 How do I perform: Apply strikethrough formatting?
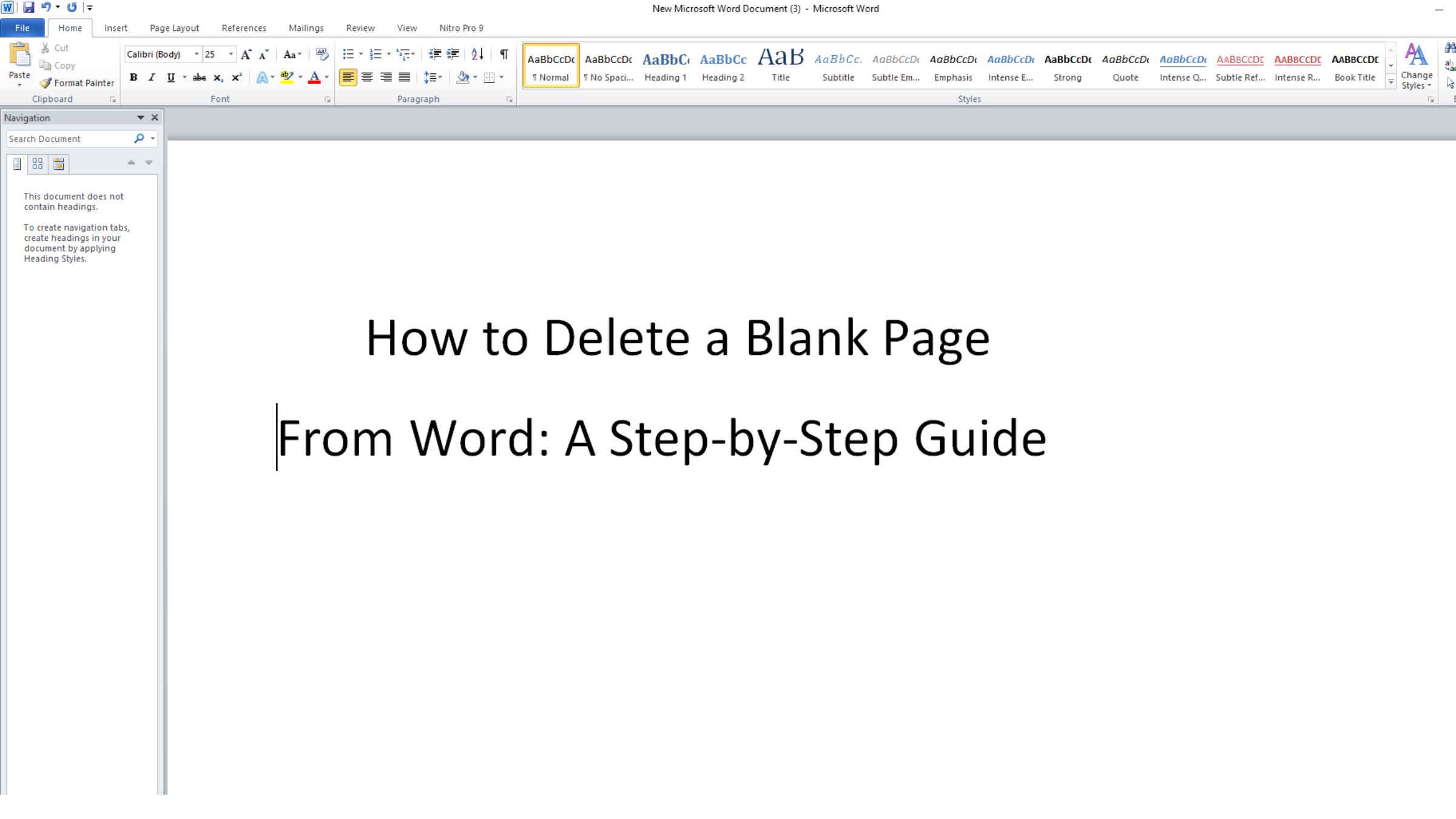199,78
